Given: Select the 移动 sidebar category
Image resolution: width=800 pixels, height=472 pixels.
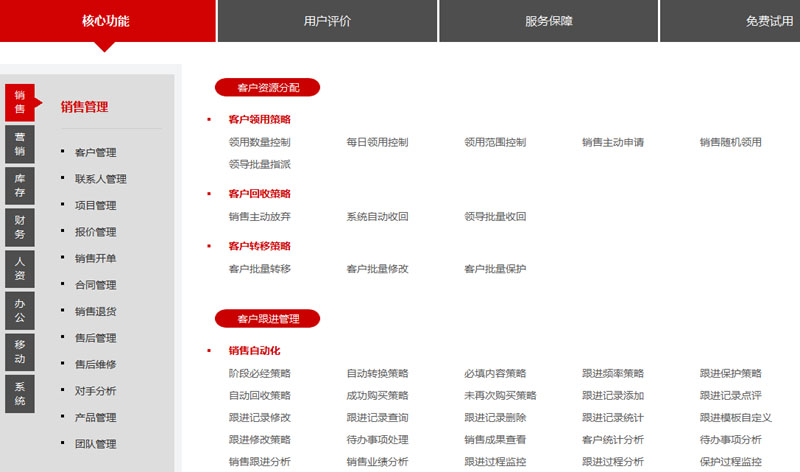Looking at the screenshot, I should [20, 352].
